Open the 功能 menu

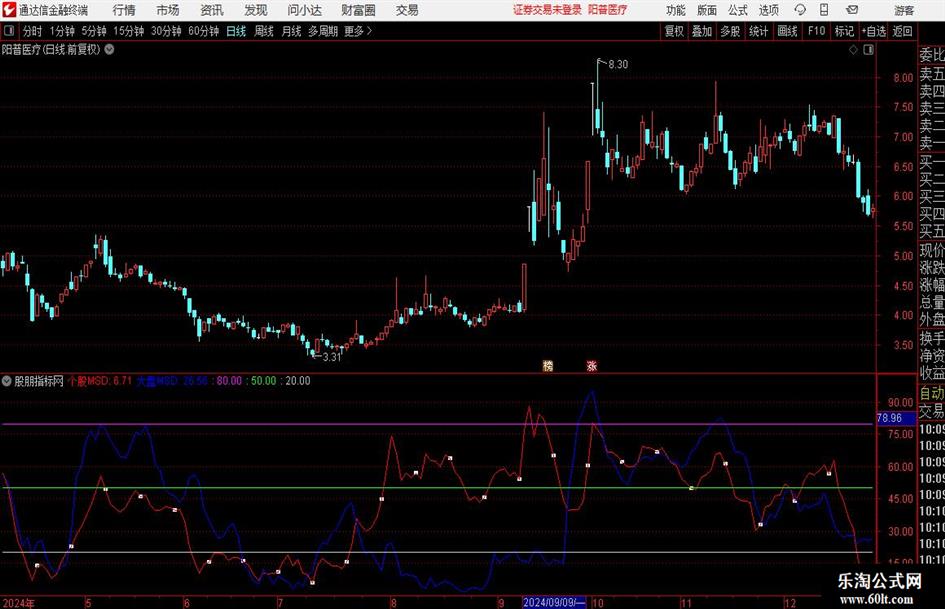676,10
